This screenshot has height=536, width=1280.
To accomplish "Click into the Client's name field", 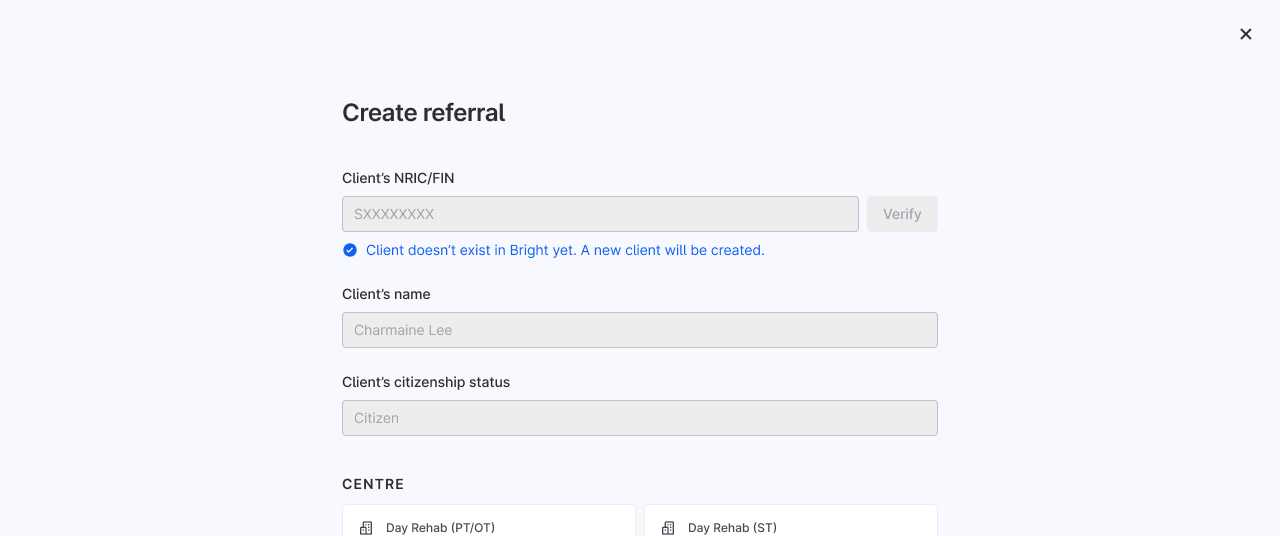I will tap(640, 330).
